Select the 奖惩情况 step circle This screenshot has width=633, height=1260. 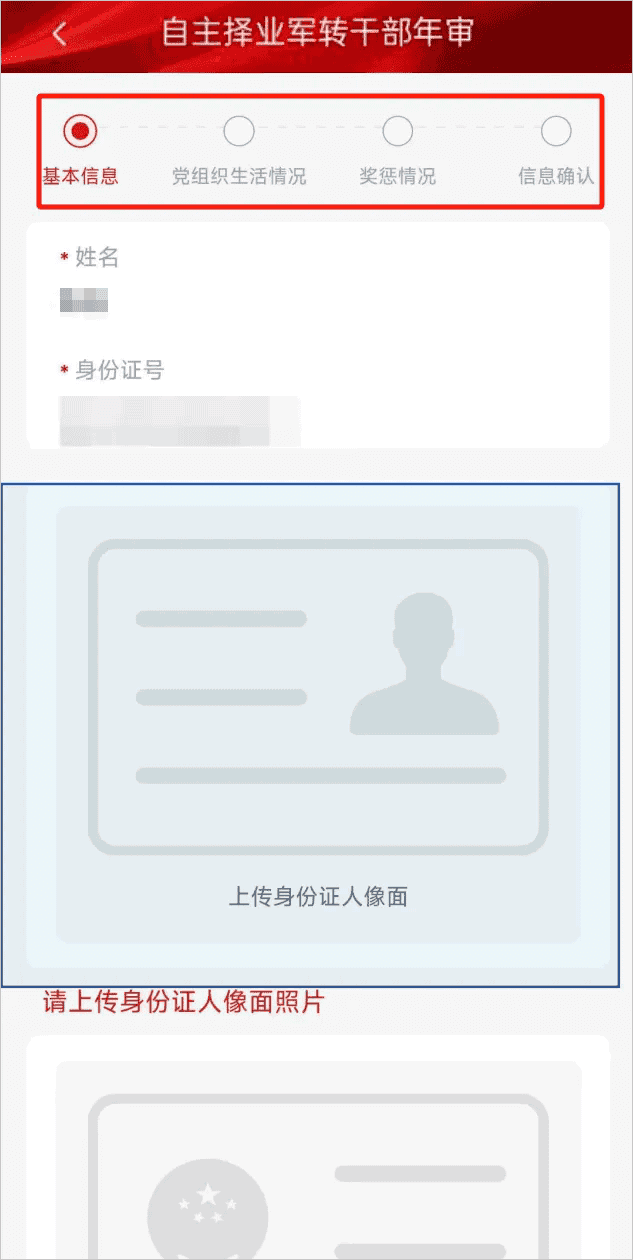tap(398, 130)
